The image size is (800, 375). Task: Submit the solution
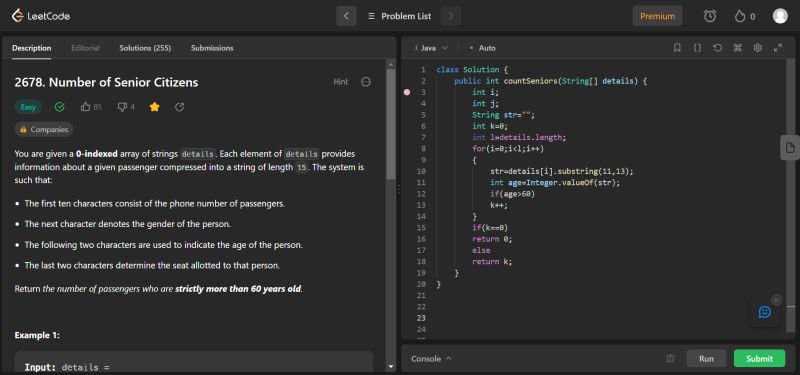759,358
